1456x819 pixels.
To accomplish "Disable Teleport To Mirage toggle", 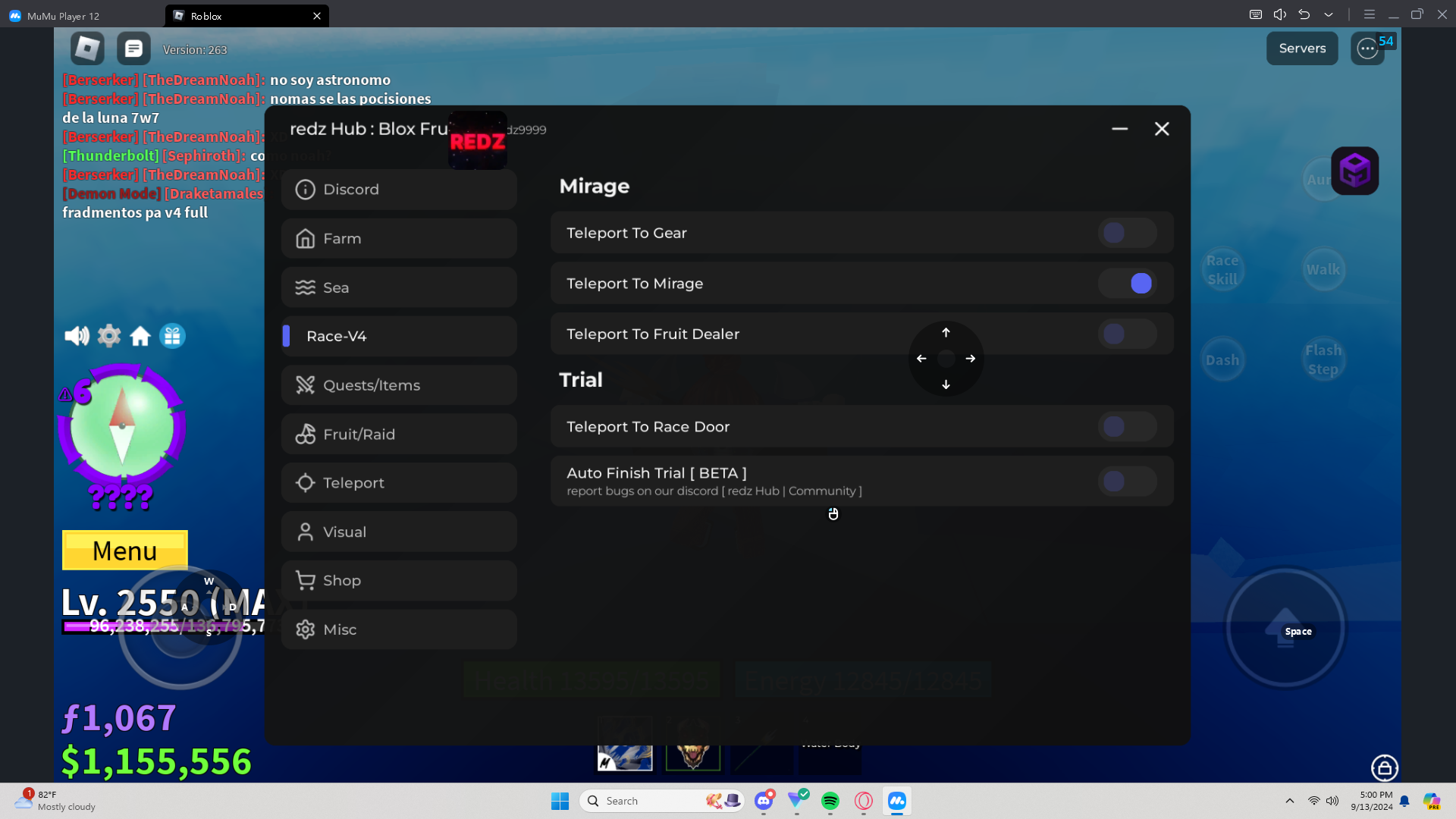I will [x=1127, y=284].
